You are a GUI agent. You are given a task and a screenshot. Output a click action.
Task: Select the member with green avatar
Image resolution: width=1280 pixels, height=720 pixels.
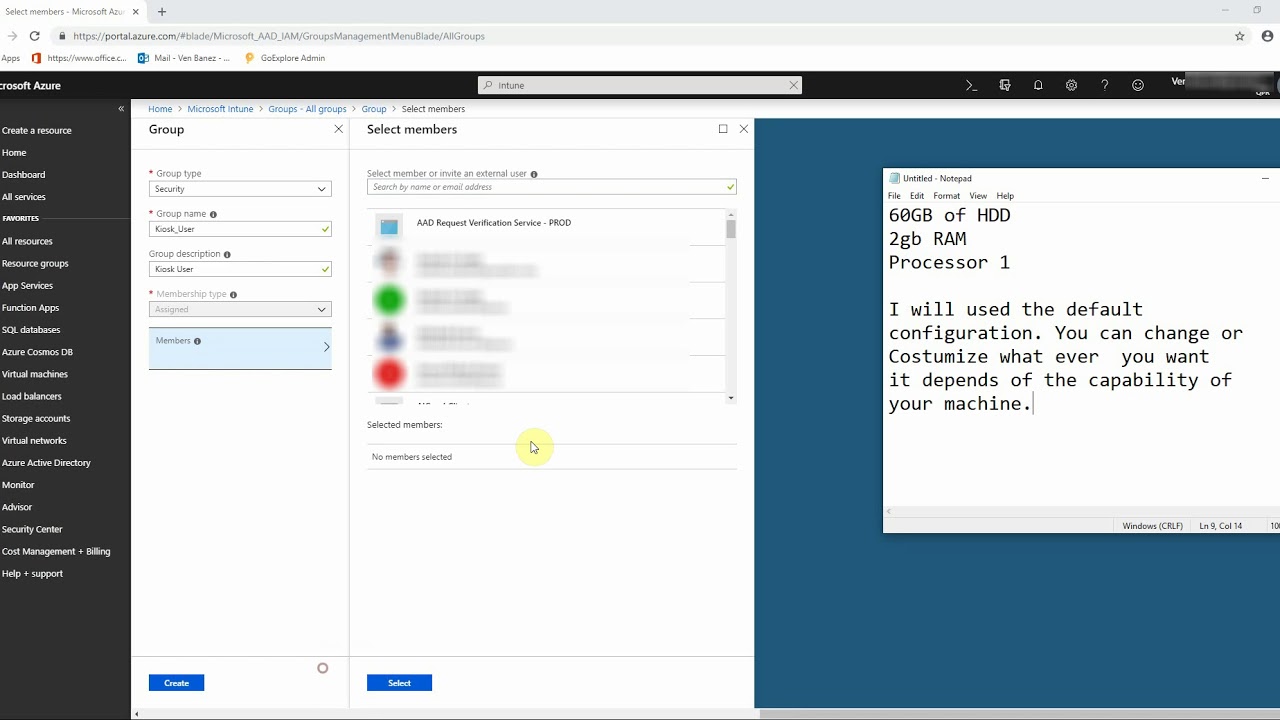pos(546,300)
